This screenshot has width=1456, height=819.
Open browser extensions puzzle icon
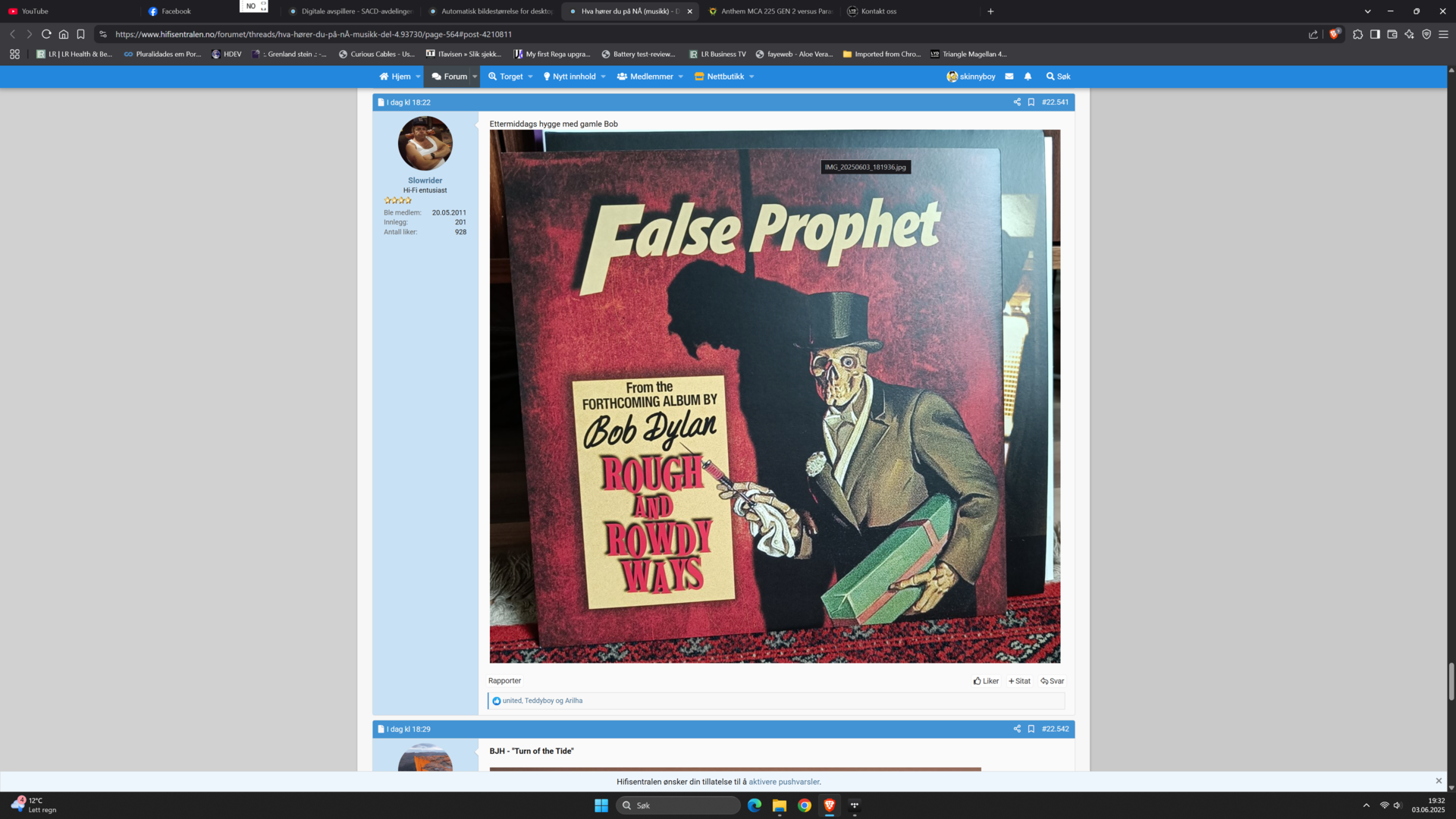1357,34
